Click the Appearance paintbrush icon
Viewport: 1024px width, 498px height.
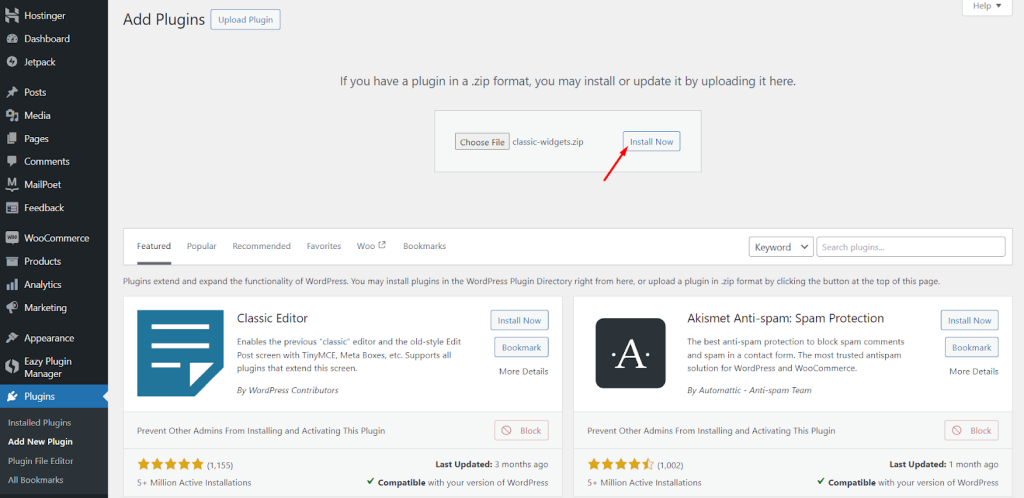point(12,338)
